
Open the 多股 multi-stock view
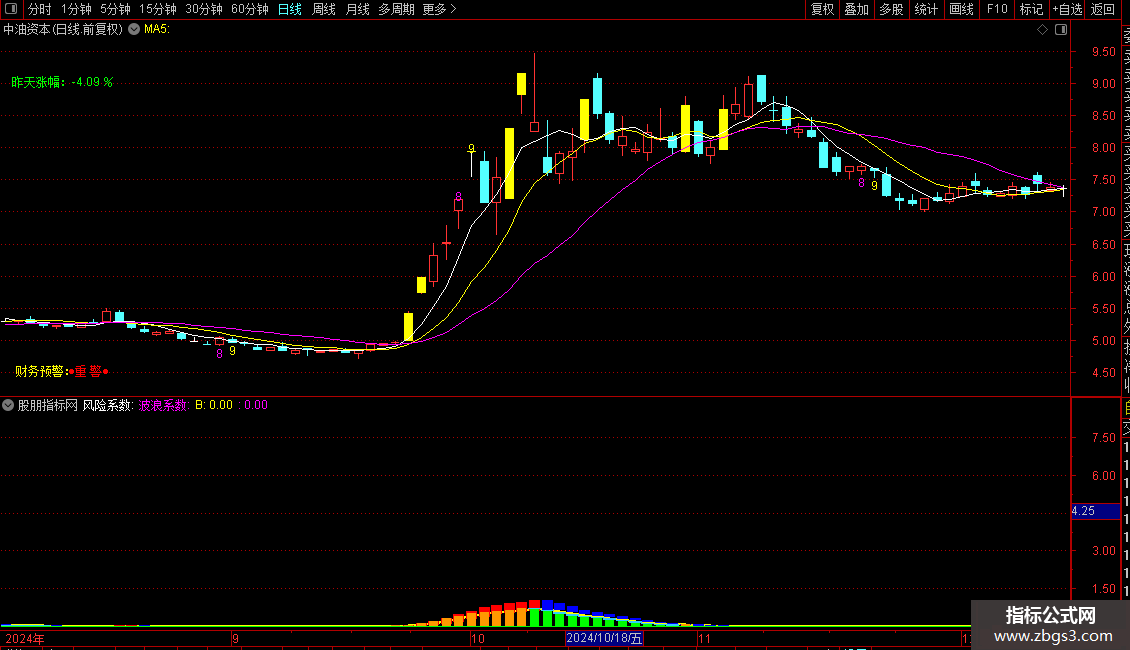point(891,9)
